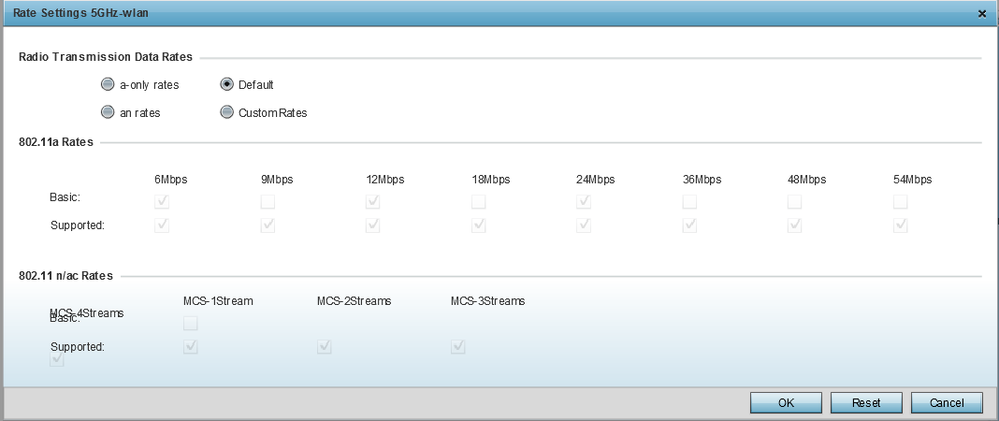The height and width of the screenshot is (421, 999).
Task: Toggle Supported 6Mbps checkbox
Action: (162, 225)
